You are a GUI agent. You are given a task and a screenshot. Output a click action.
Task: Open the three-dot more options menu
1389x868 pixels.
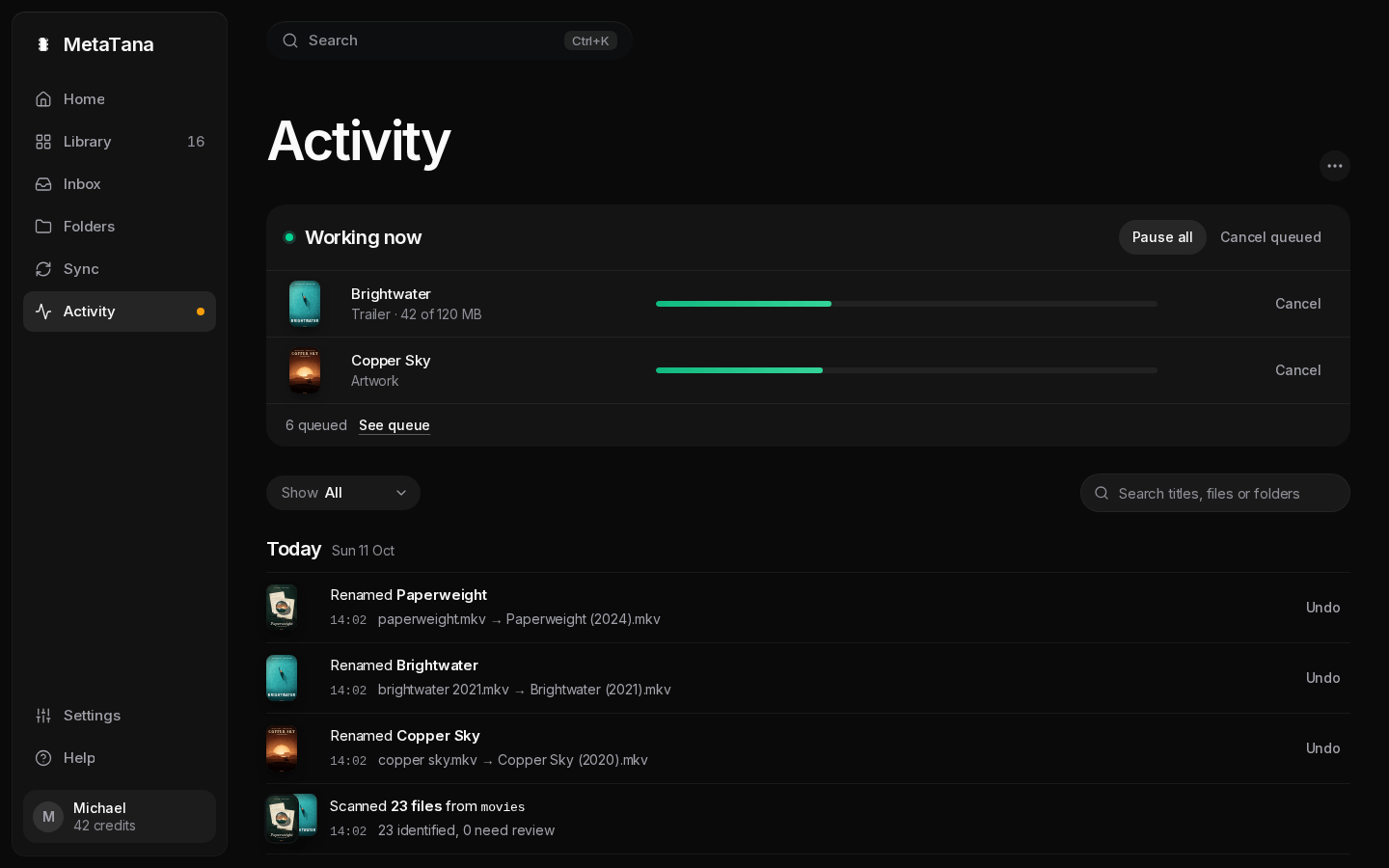tap(1335, 166)
